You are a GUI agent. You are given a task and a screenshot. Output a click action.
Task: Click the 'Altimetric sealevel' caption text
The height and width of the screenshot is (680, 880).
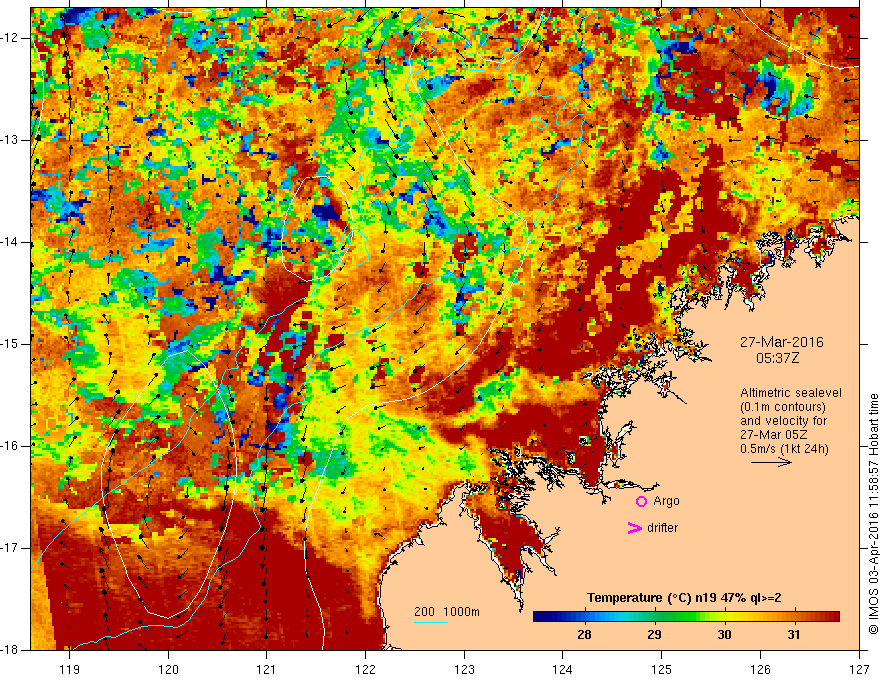(791, 393)
